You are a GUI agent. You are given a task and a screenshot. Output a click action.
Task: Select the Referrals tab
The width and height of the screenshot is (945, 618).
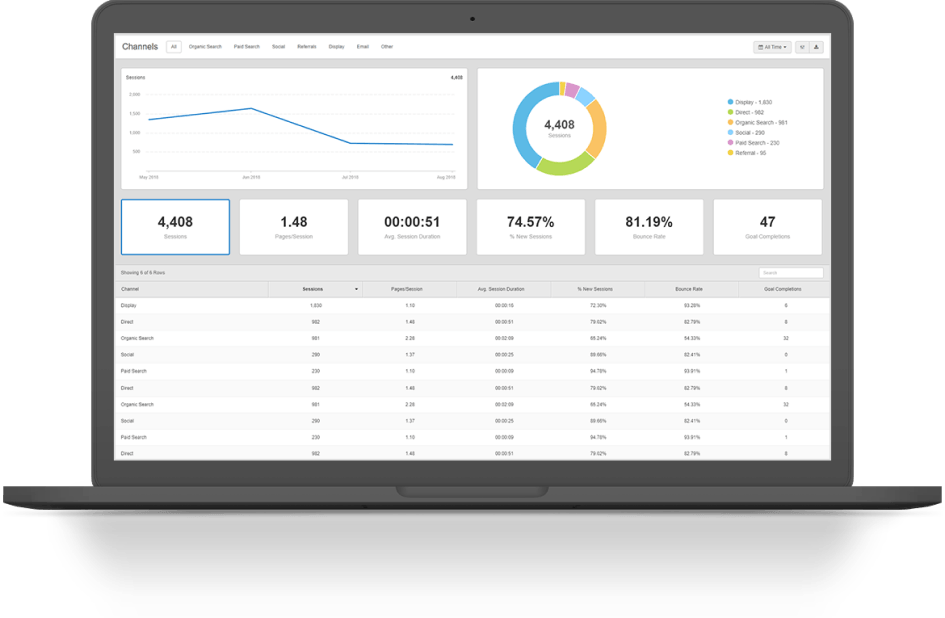pyautogui.click(x=306, y=46)
